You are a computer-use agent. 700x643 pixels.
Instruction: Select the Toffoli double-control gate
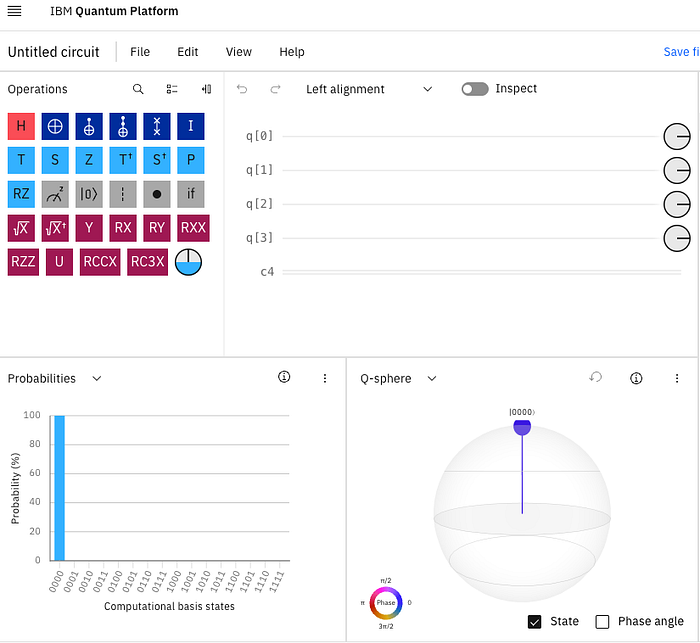point(123,126)
